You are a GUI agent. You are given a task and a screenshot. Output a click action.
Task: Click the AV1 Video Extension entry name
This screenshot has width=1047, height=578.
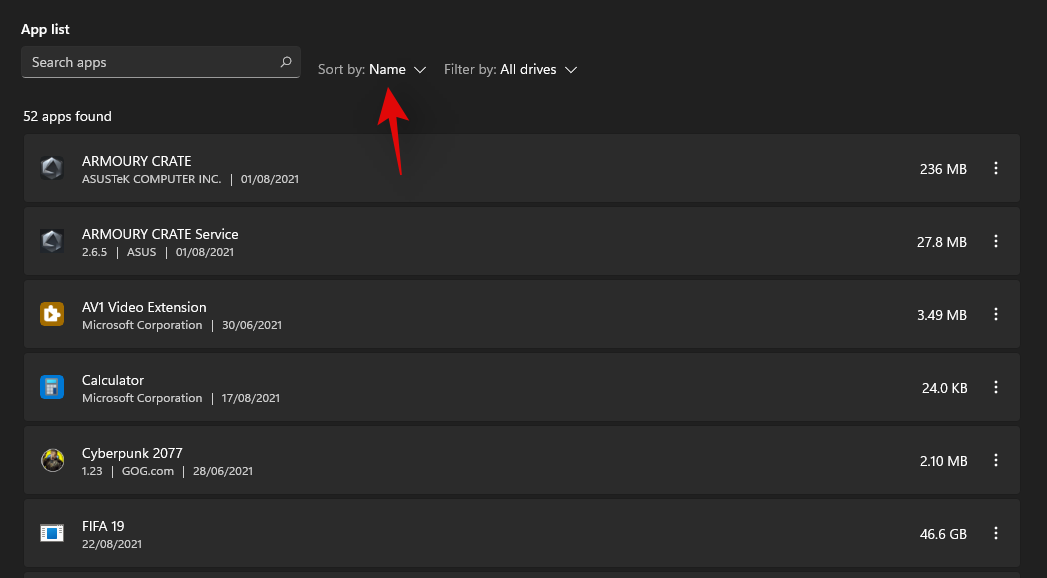pyautogui.click(x=144, y=307)
